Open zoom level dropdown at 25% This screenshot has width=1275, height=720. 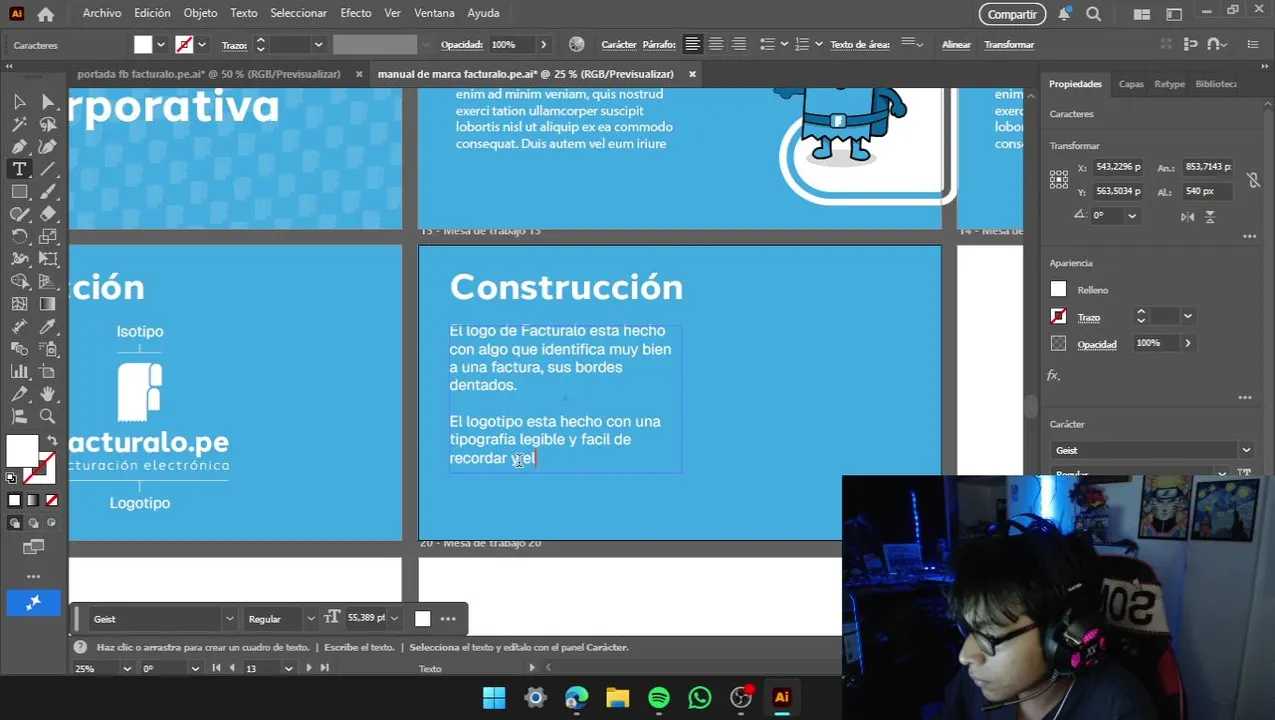click(126, 668)
